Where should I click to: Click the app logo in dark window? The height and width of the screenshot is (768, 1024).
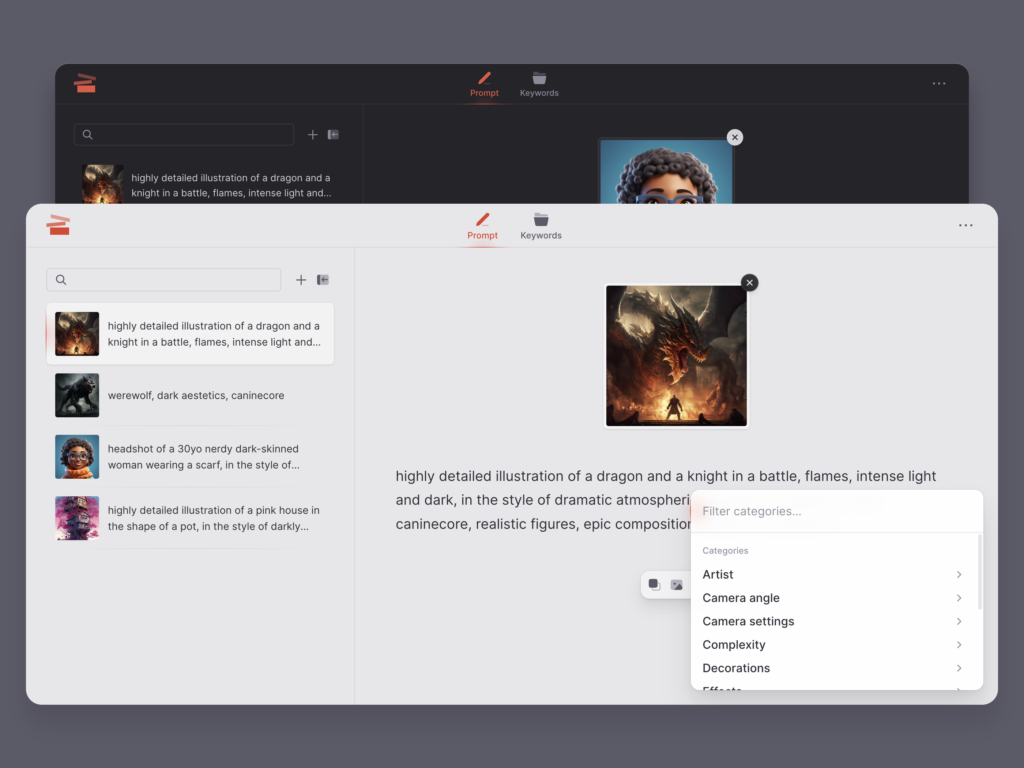click(85, 83)
